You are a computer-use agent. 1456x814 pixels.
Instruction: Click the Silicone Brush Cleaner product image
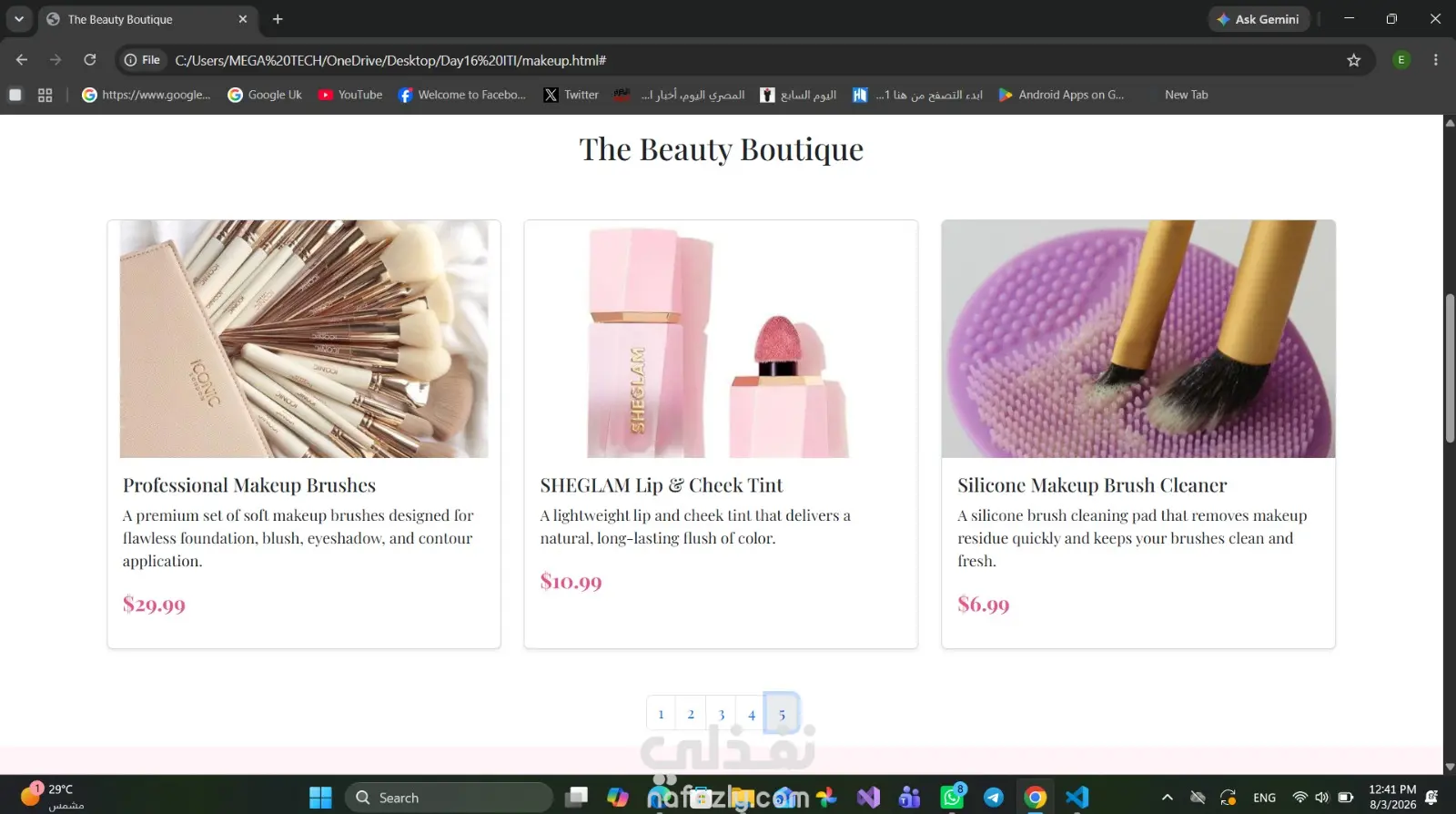[1138, 339]
